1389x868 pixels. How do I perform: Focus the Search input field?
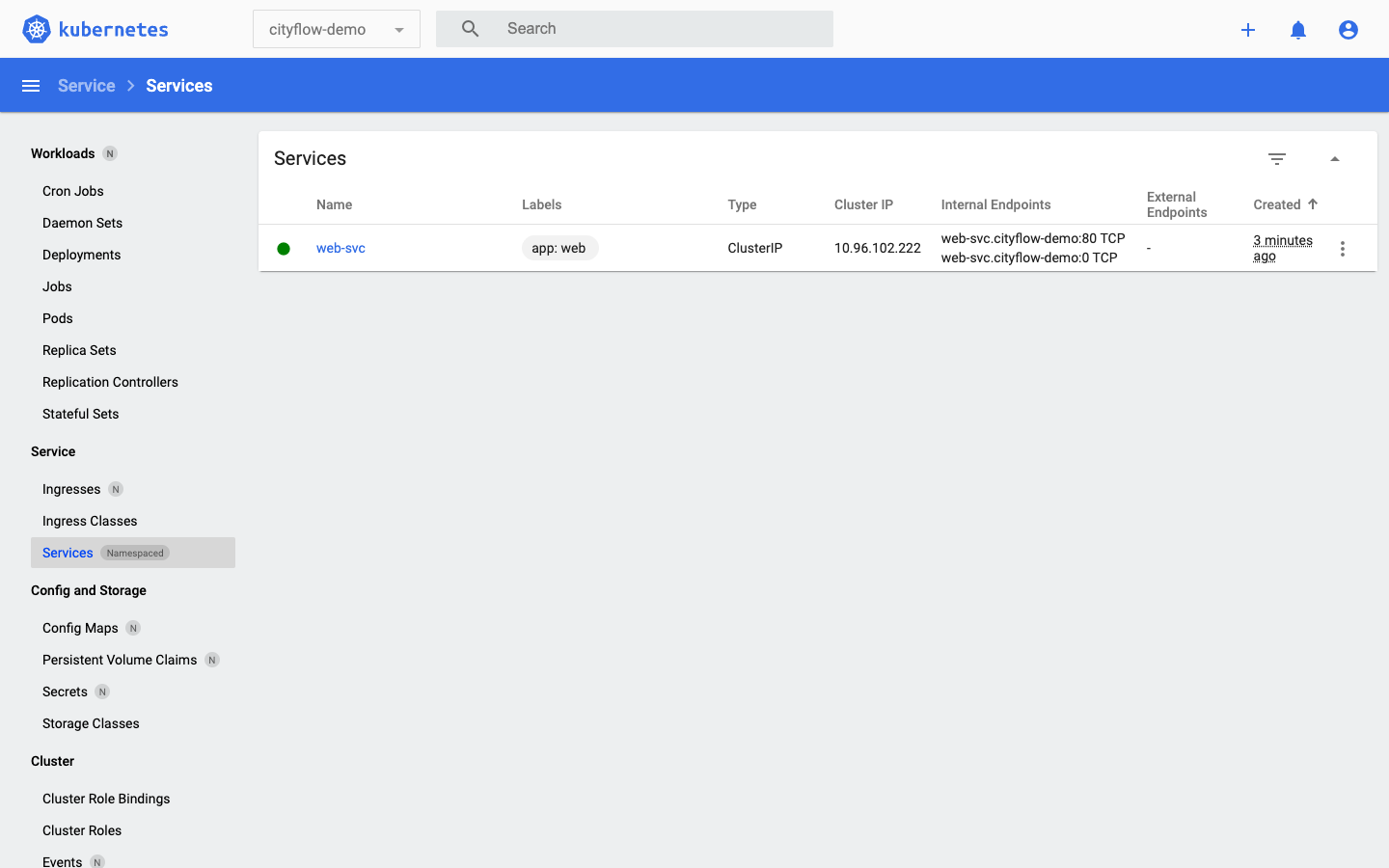(x=664, y=29)
